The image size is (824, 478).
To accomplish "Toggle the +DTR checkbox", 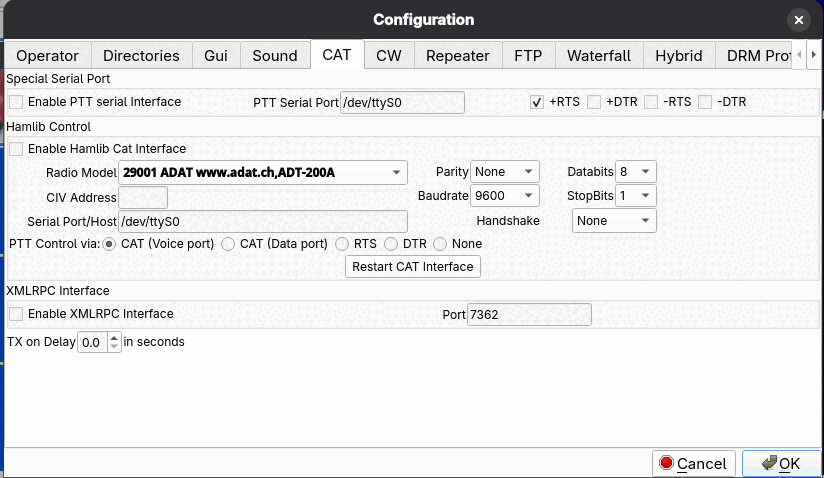I will pyautogui.click(x=594, y=102).
